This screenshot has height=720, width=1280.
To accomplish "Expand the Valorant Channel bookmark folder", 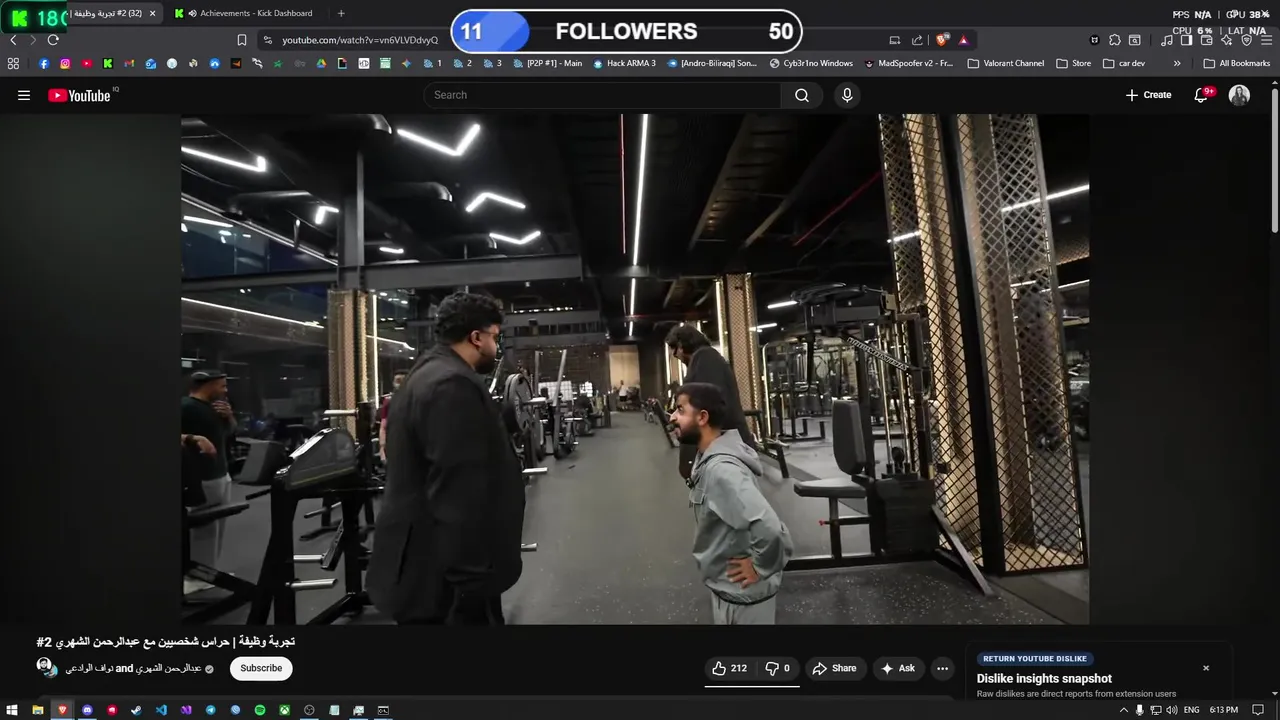I will coord(1006,63).
